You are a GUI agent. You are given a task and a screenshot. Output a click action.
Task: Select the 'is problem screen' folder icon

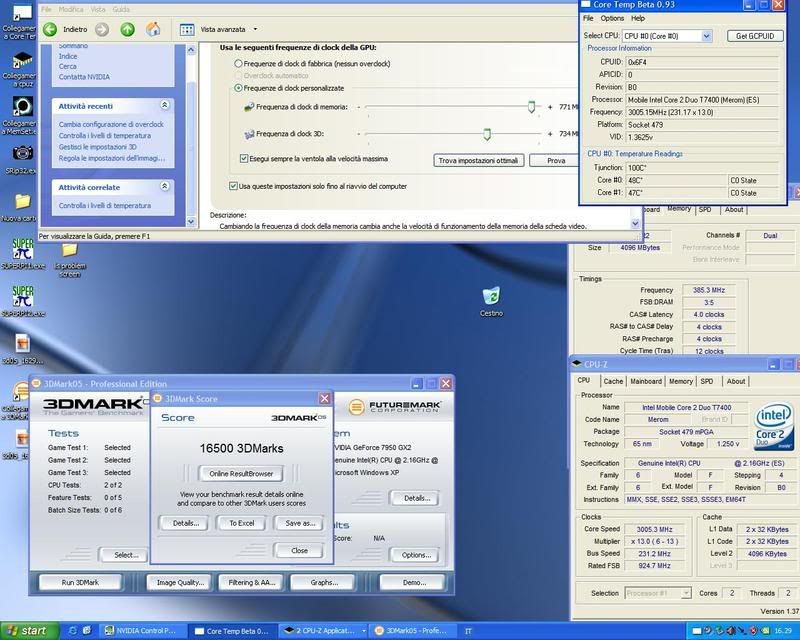tap(70, 260)
